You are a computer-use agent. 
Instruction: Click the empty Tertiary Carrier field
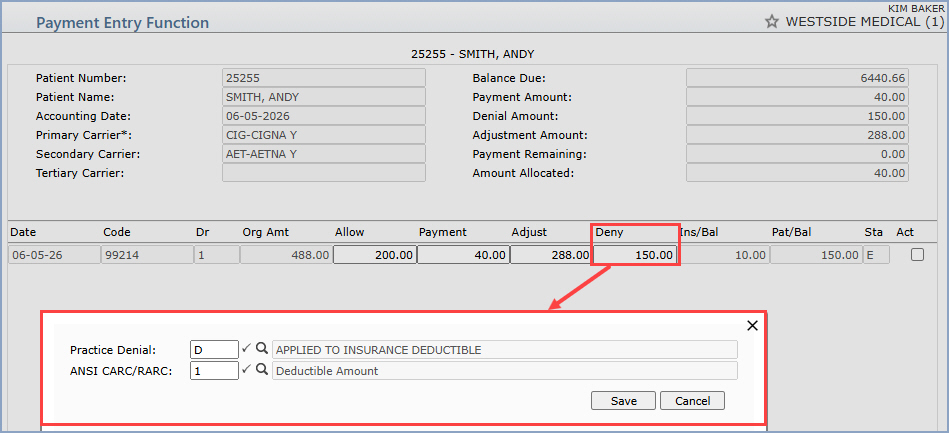point(324,173)
